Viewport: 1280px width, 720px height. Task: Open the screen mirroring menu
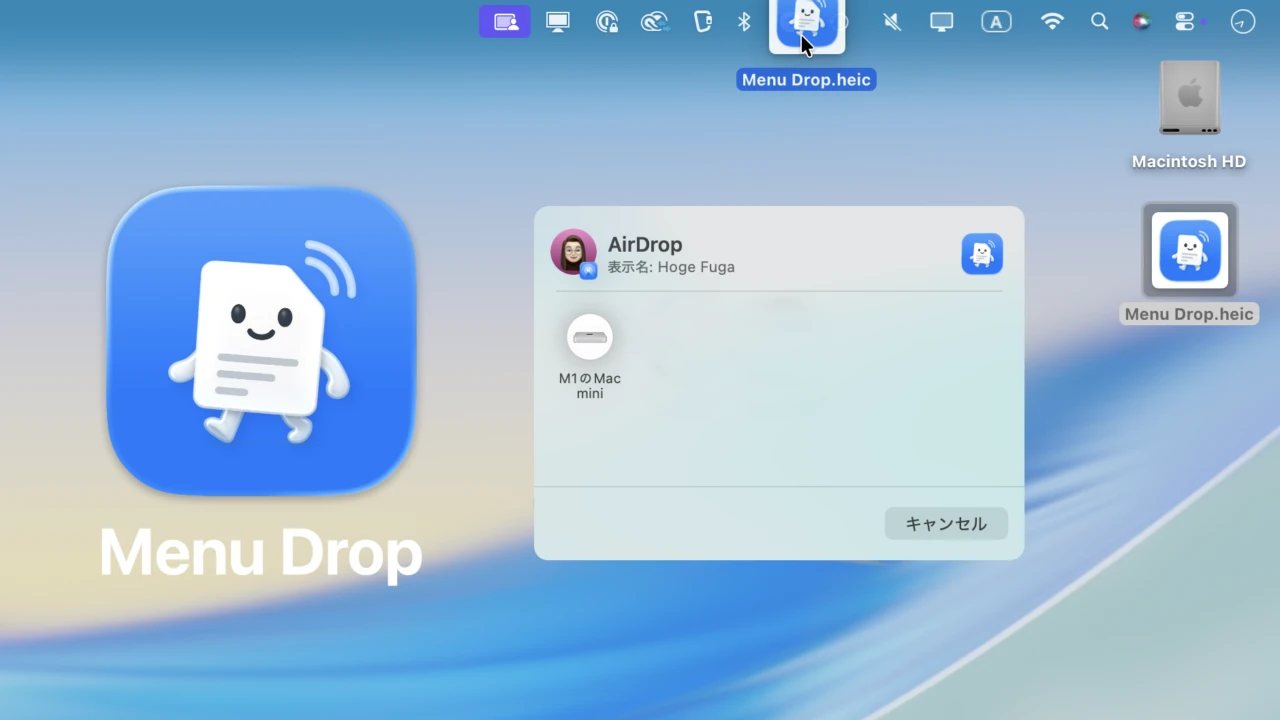tap(941, 22)
